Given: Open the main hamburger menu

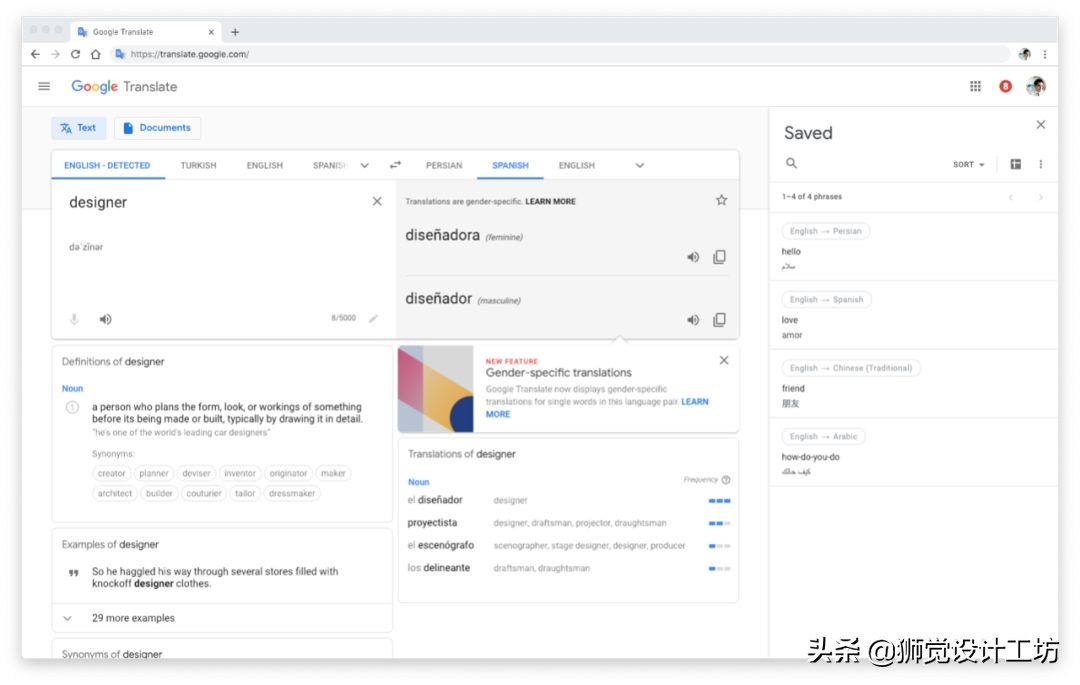Looking at the screenshot, I should tap(44, 86).
